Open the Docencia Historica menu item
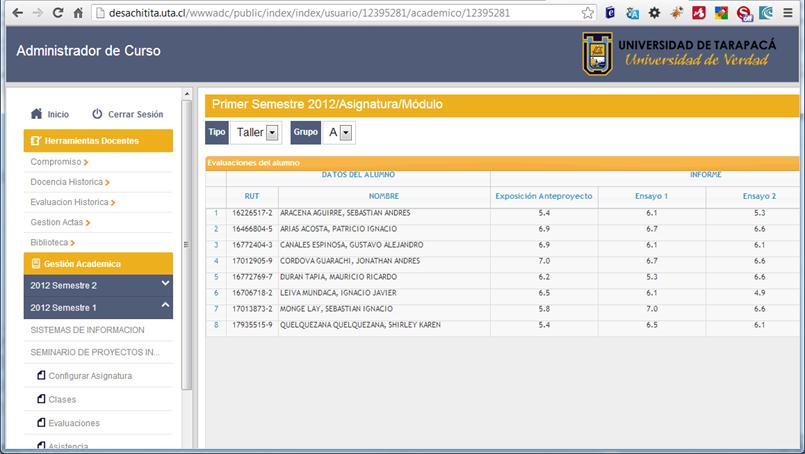805x454 pixels. (x=68, y=182)
